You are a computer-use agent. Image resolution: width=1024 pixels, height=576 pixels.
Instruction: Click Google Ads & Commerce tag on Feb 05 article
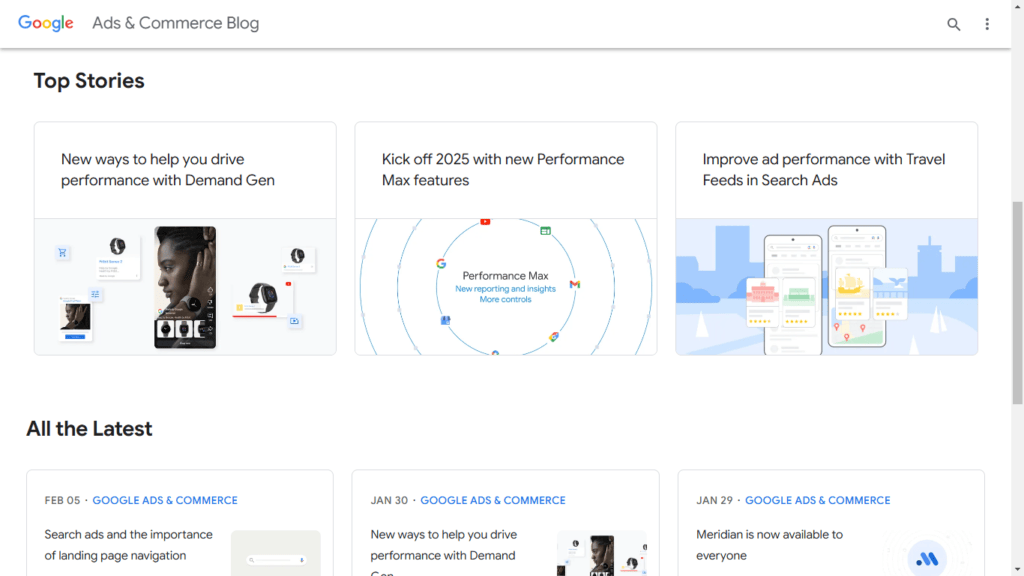pyautogui.click(x=165, y=500)
